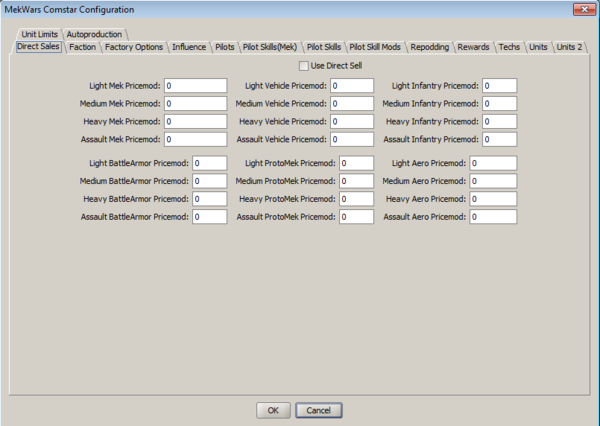Screen dimensions: 600x426
Task: Switch to the Repodding tab
Action: tap(429, 47)
